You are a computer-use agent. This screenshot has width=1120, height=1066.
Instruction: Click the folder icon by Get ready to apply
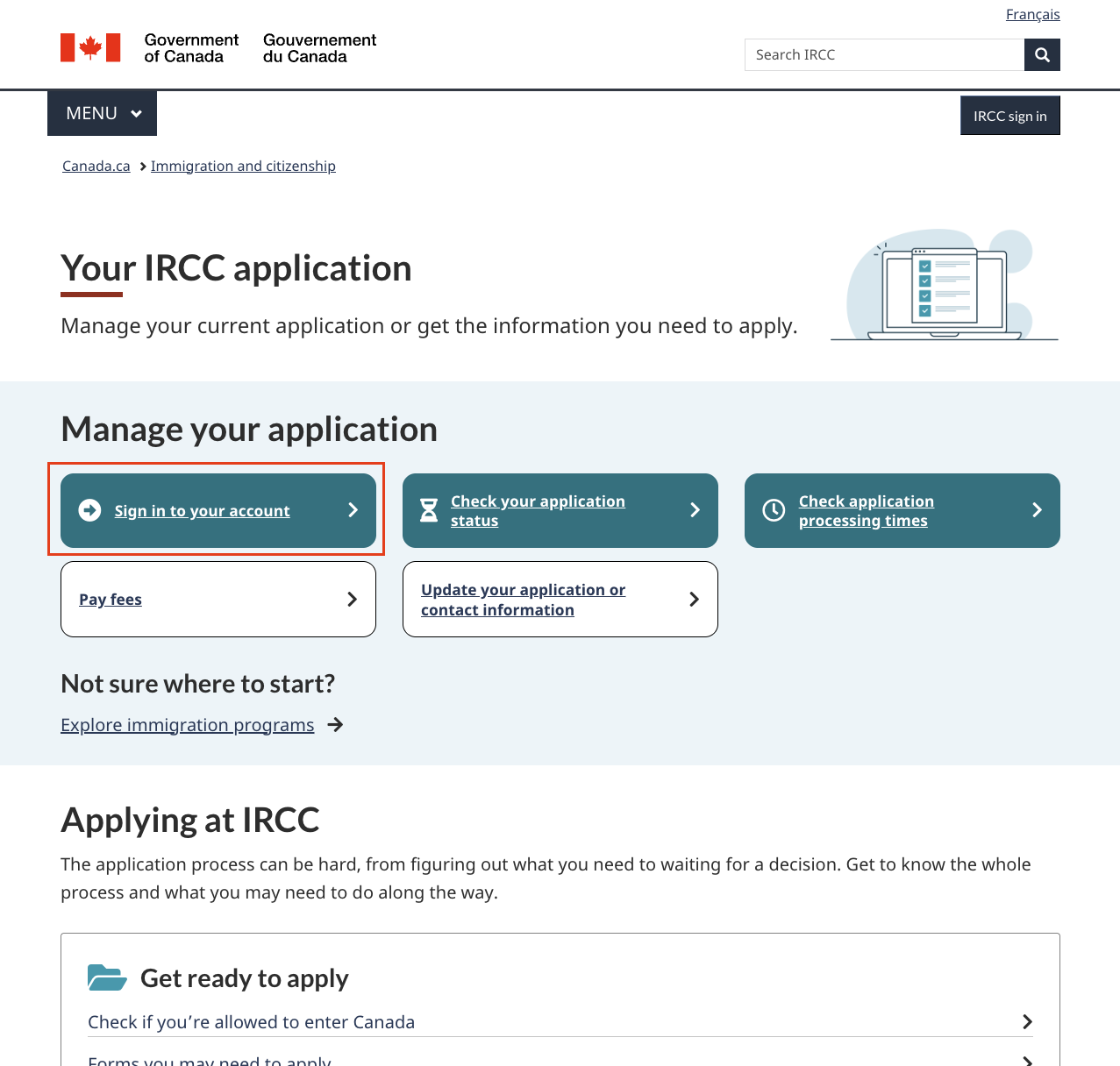(x=107, y=977)
